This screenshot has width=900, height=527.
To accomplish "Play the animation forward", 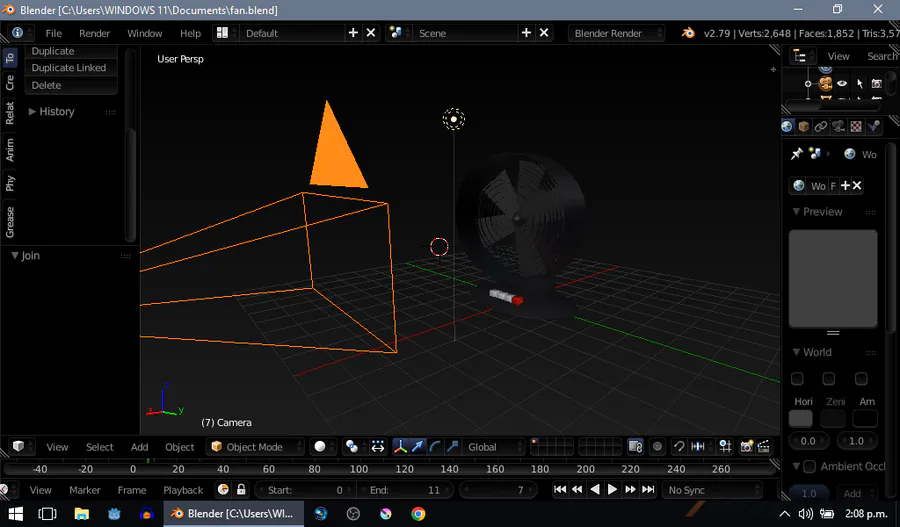I will (x=612, y=489).
